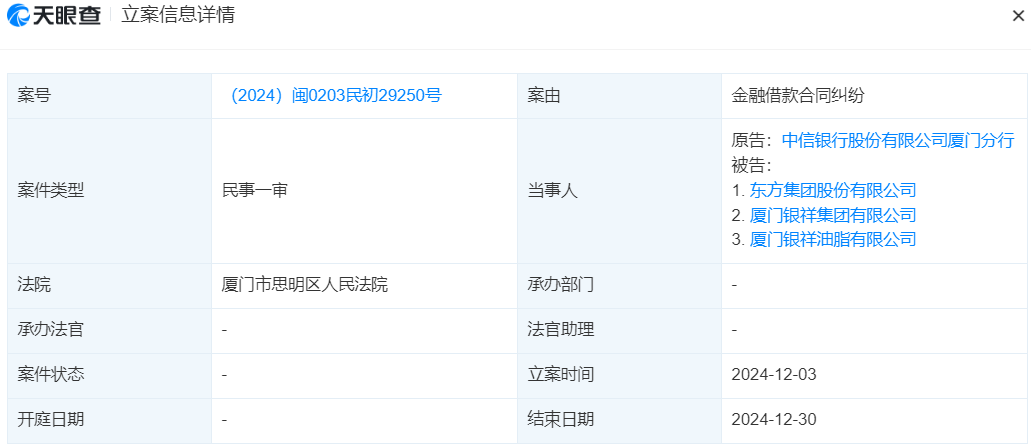The width and height of the screenshot is (1031, 445).
Task: Select the 案由 label cell
Action: click(x=619, y=96)
